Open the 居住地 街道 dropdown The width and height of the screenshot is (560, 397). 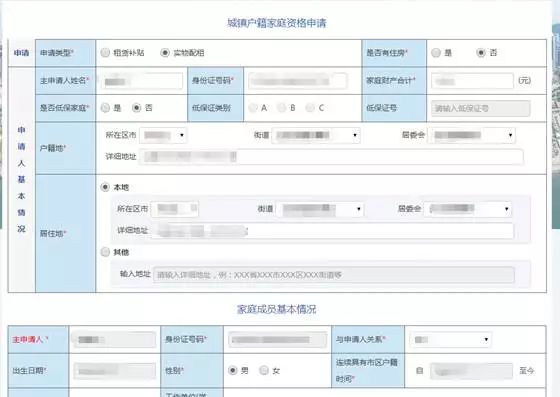[x=320, y=209]
